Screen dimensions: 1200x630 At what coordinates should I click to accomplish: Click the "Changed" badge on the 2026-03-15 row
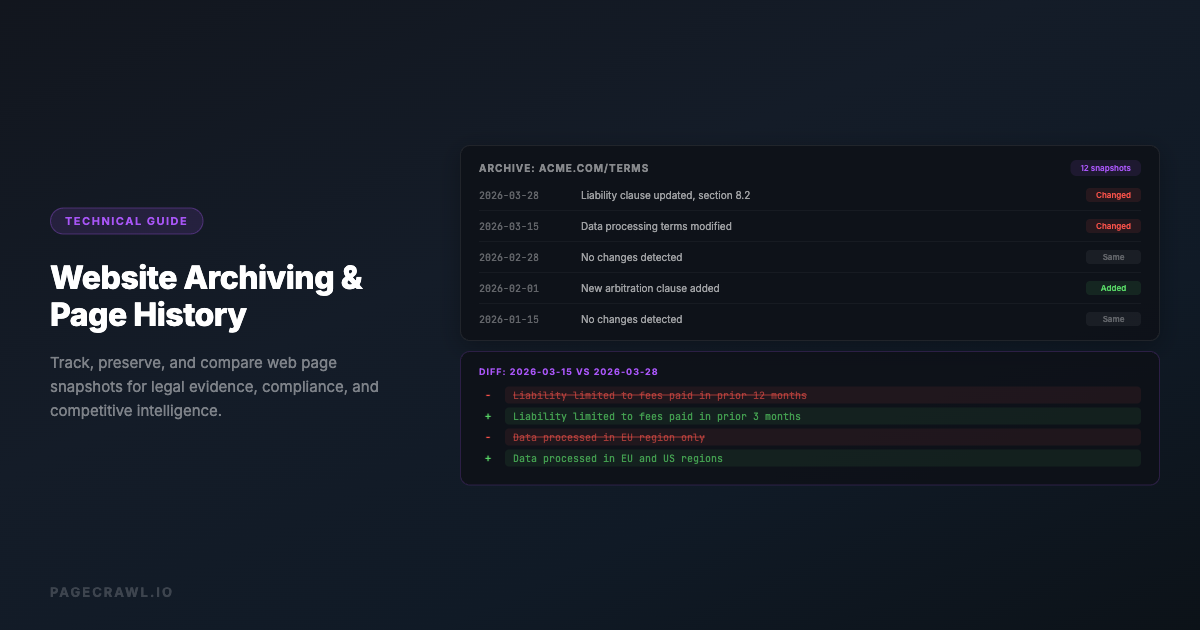click(x=1113, y=226)
